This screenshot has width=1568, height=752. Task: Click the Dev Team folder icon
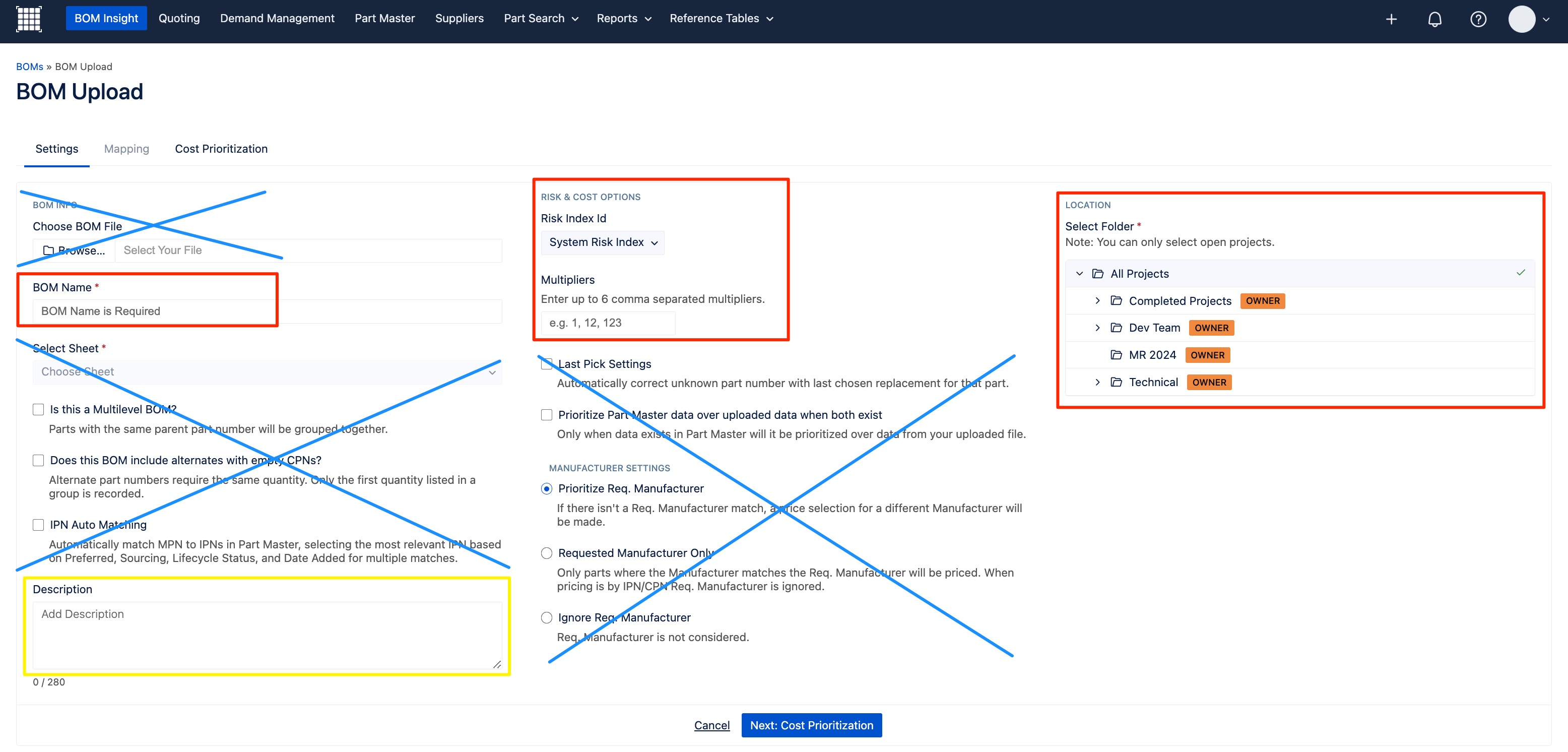click(1117, 328)
